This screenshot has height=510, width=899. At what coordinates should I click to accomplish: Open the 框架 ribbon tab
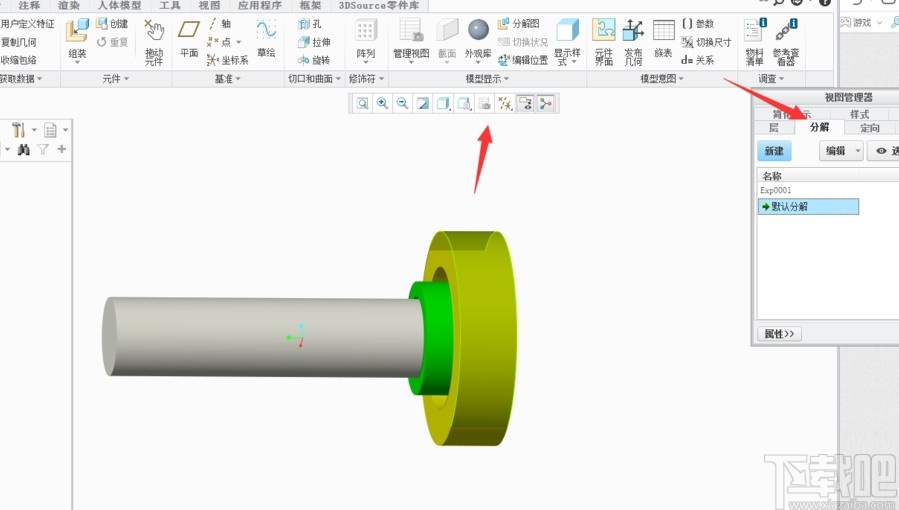[x=310, y=5]
